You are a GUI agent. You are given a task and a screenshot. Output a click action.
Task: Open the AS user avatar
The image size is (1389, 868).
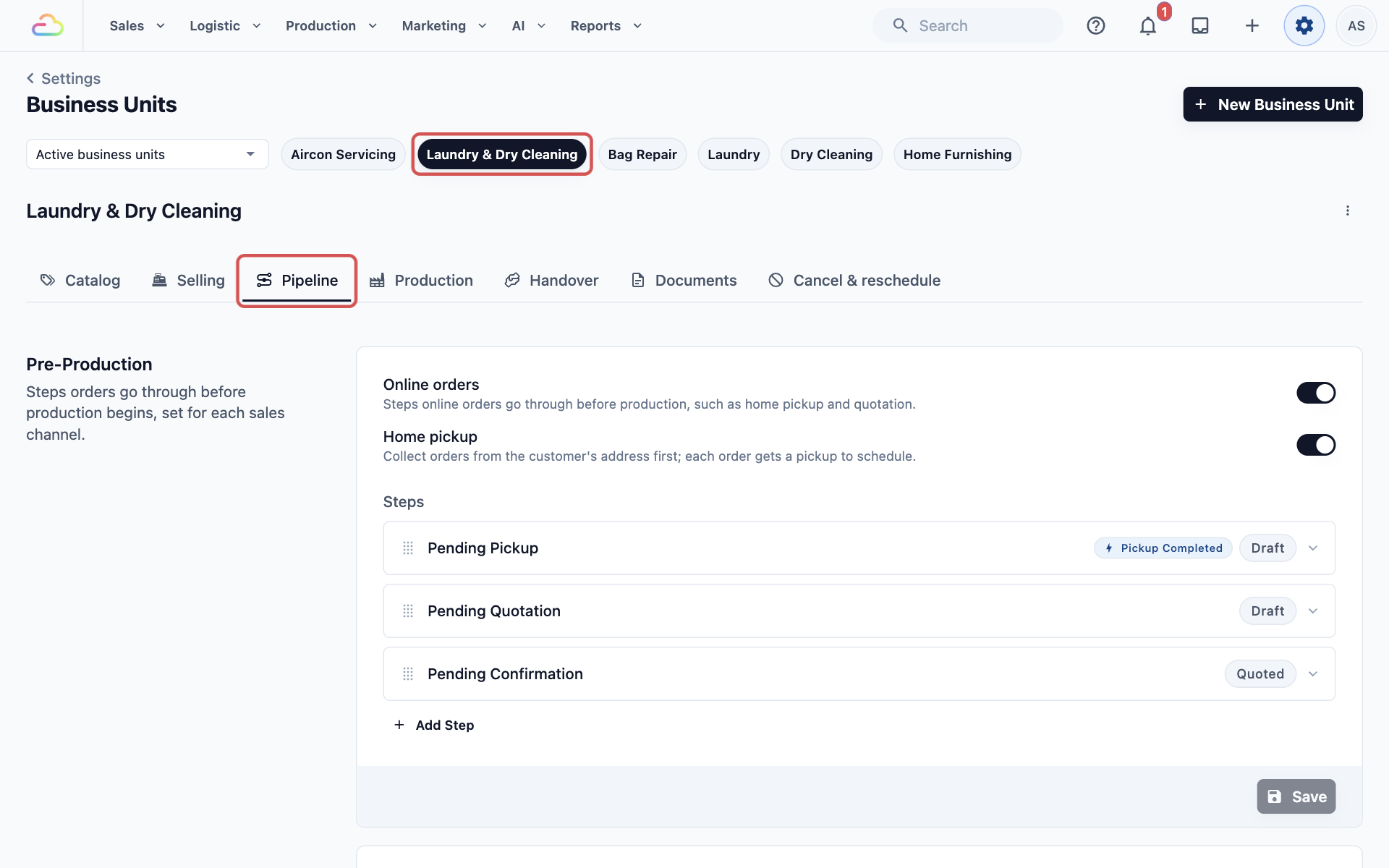[1356, 25]
